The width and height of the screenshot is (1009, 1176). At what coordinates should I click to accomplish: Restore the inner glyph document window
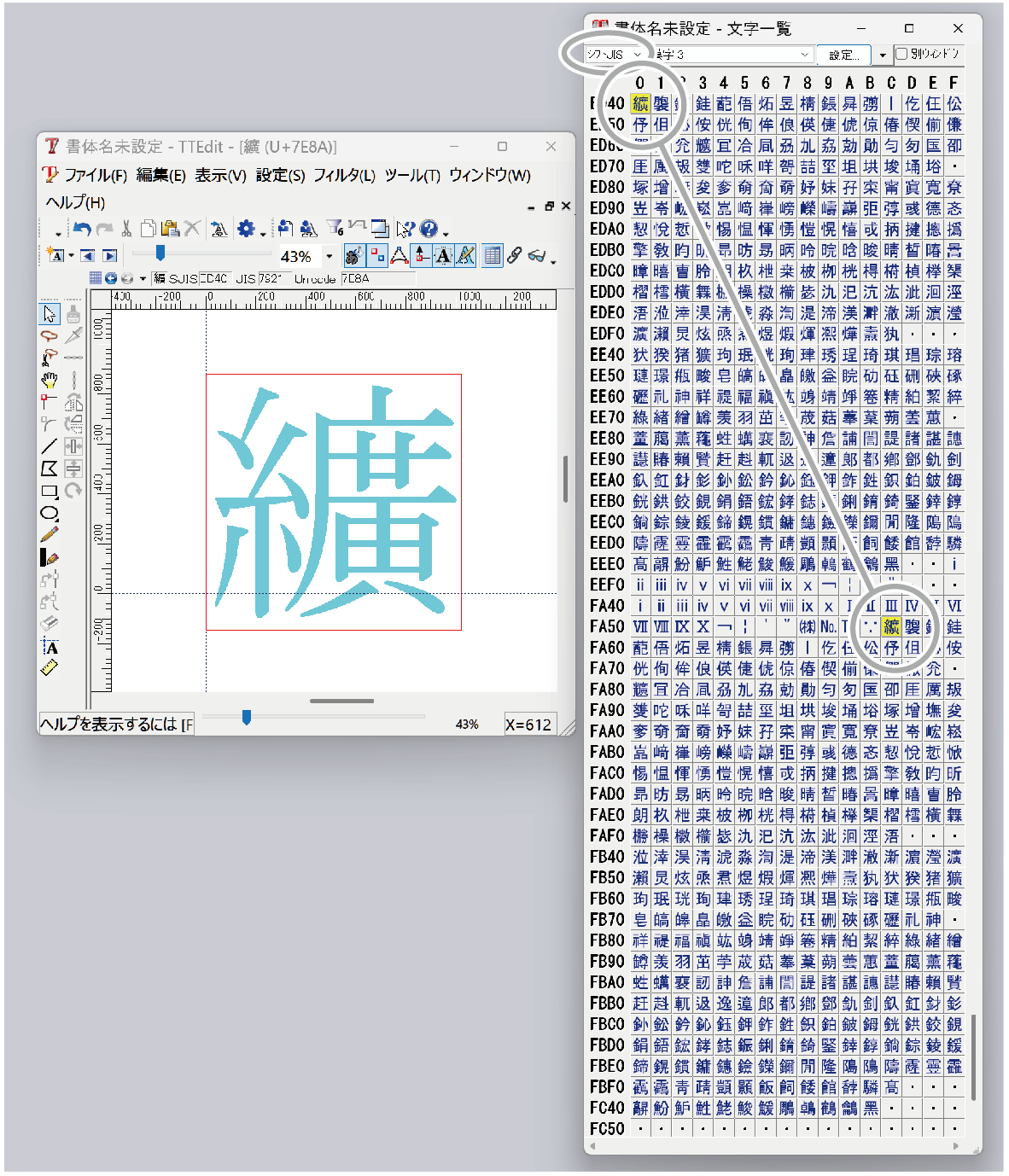point(549,206)
